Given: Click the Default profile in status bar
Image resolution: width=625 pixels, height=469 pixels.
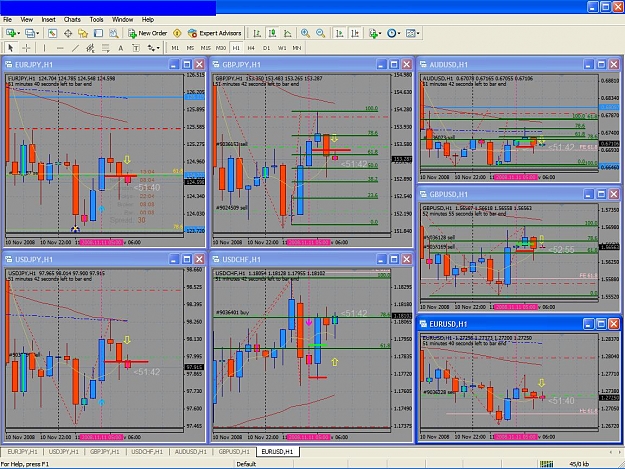Looking at the screenshot, I should pyautogui.click(x=246, y=464).
